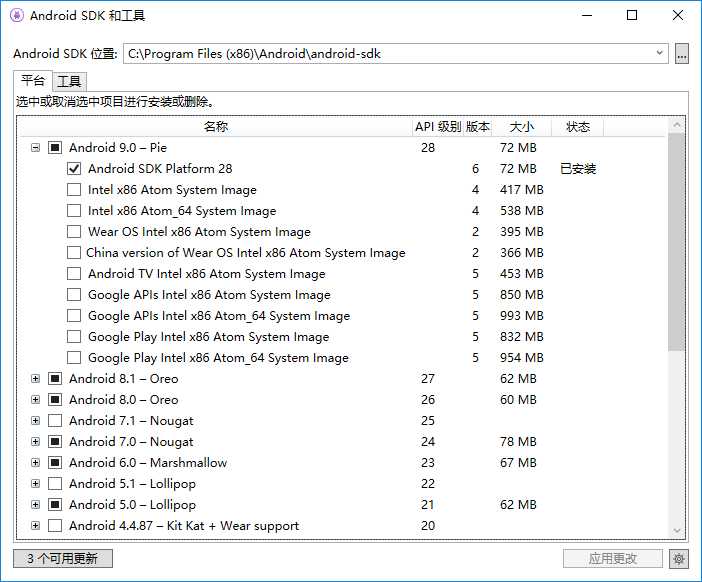Uncheck Android SDK Platform 28 checkbox
Screen dimensions: 702x582
pyautogui.click(x=74, y=169)
